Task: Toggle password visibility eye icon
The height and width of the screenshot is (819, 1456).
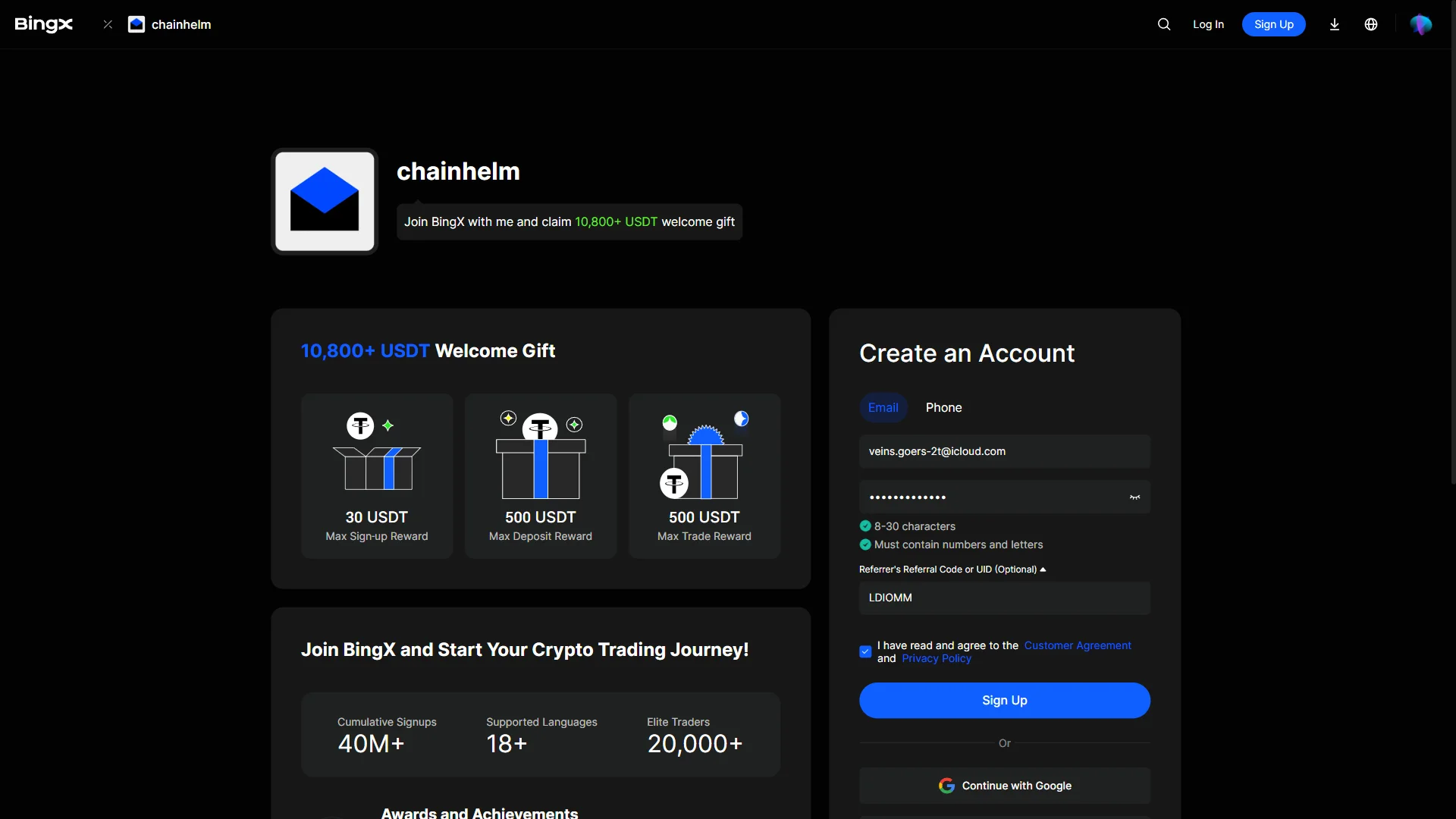Action: pos(1135,497)
